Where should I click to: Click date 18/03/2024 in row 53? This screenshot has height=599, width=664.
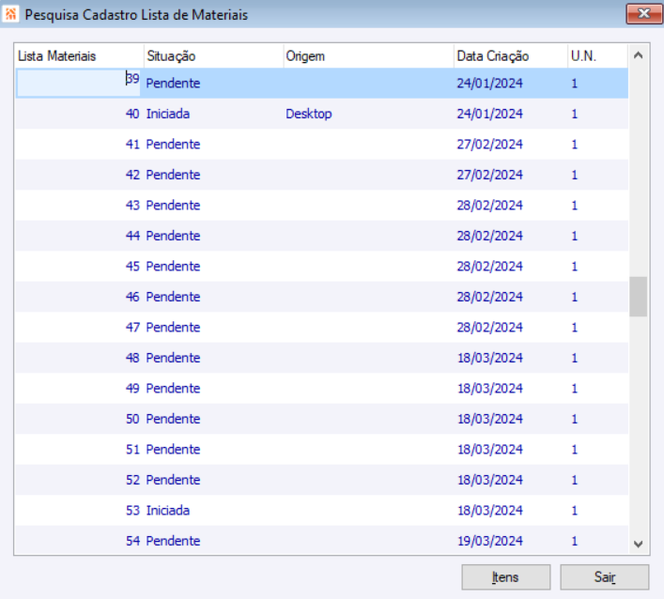490,510
